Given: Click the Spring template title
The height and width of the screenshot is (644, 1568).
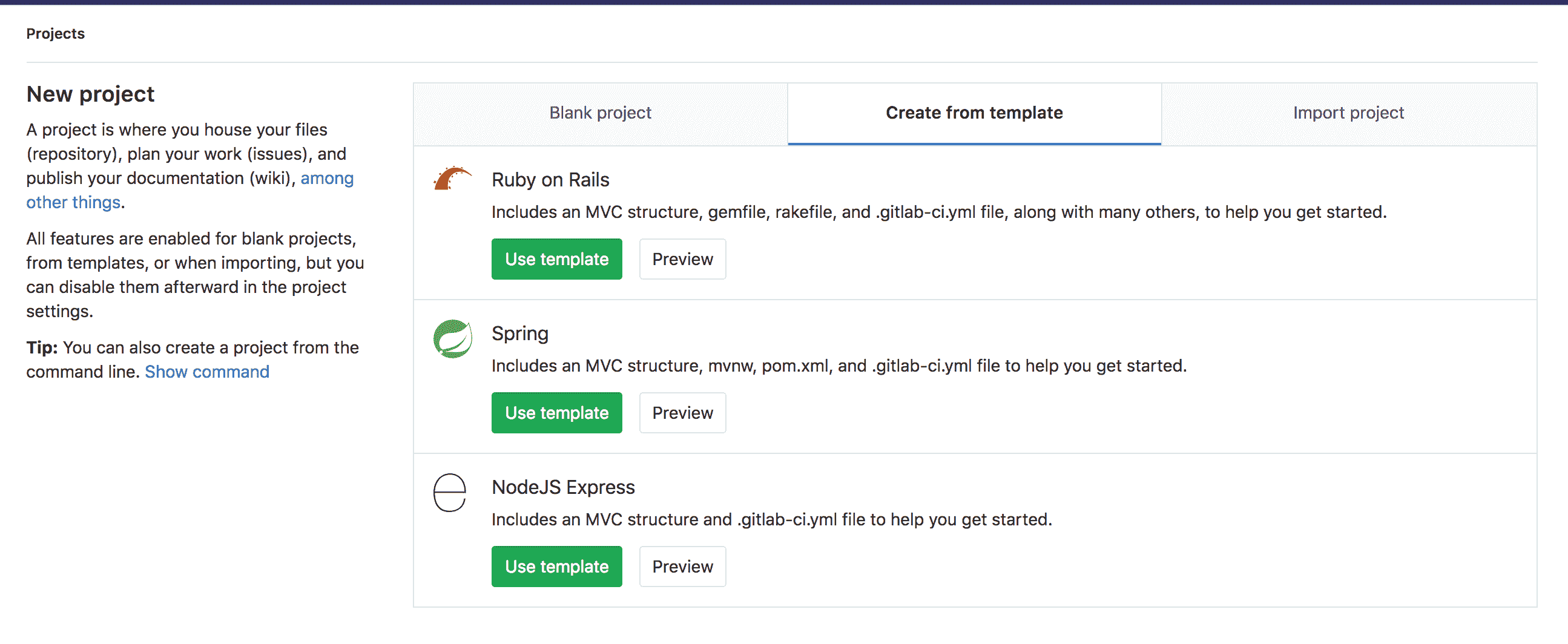Looking at the screenshot, I should (x=519, y=333).
